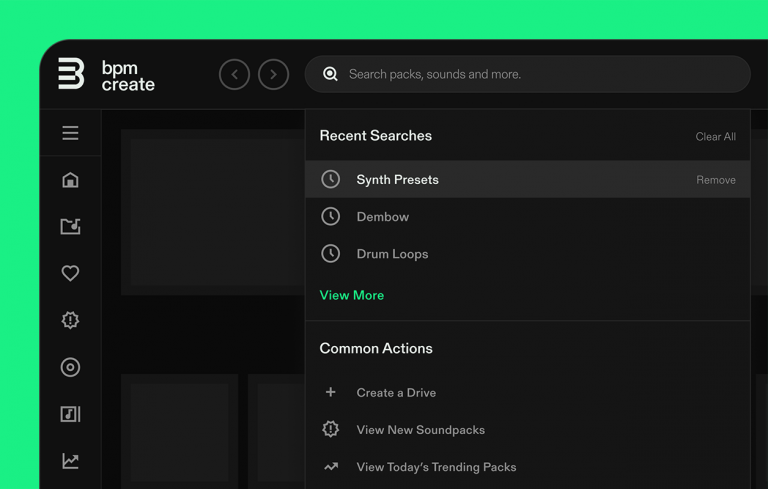Image resolution: width=768 pixels, height=489 pixels.
Task: Open Favorites heart icon in sidebar
Action: click(70, 273)
